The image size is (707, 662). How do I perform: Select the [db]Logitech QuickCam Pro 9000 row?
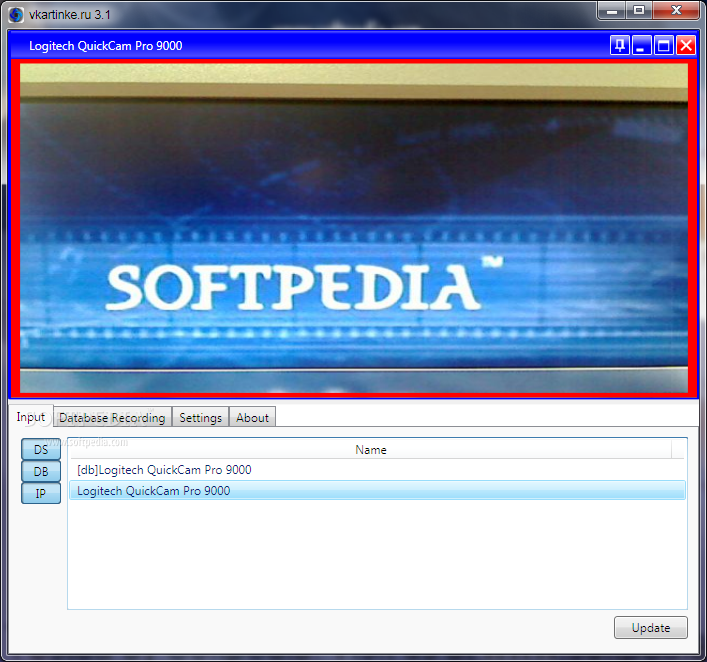[377, 470]
